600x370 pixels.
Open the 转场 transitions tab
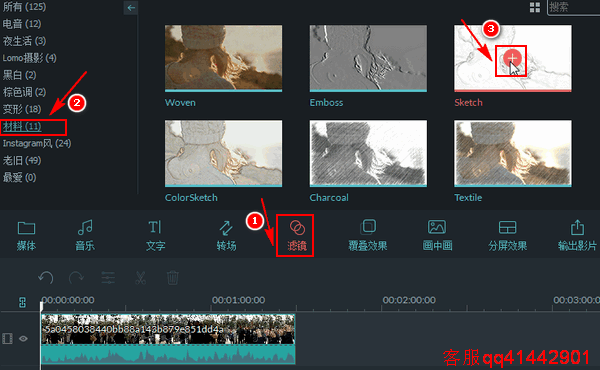coord(226,235)
